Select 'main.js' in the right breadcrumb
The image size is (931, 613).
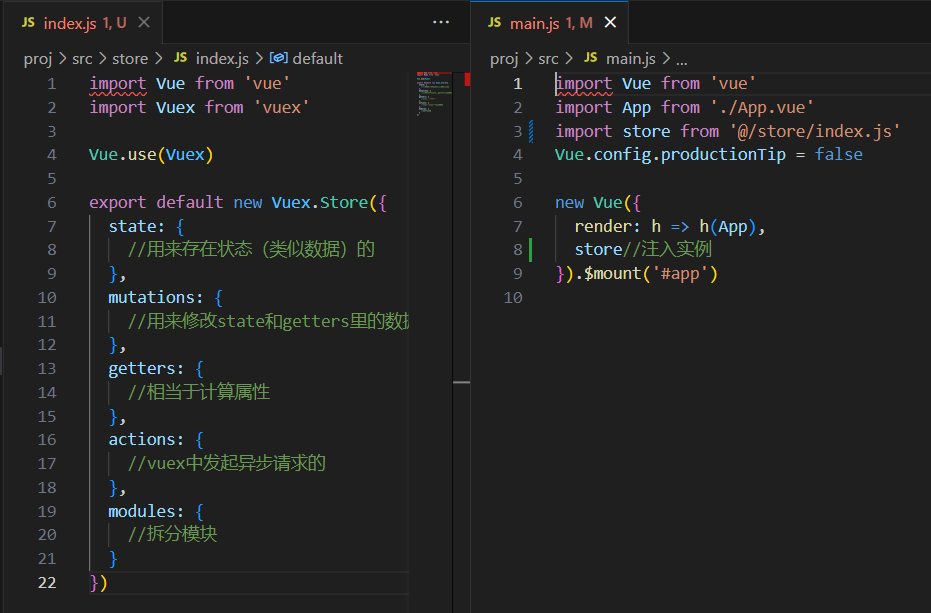pos(631,59)
